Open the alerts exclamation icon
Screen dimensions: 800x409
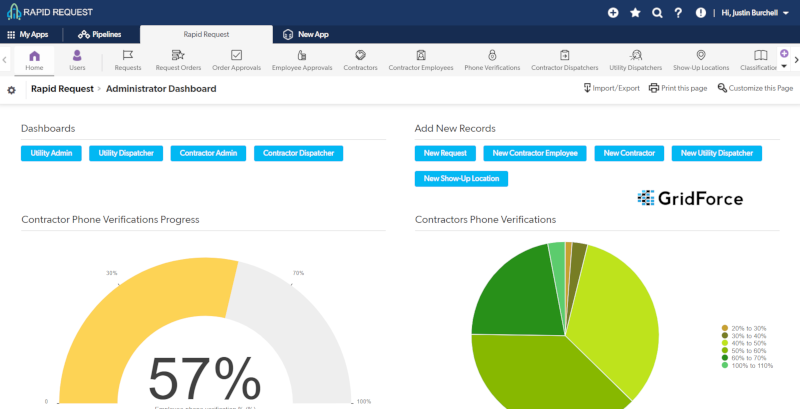701,13
